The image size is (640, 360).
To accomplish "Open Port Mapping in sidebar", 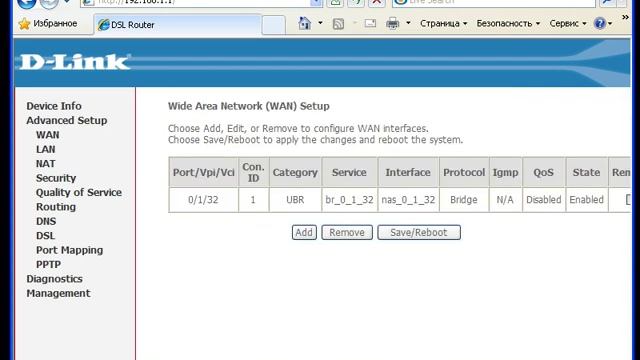I will pyautogui.click(x=69, y=250).
